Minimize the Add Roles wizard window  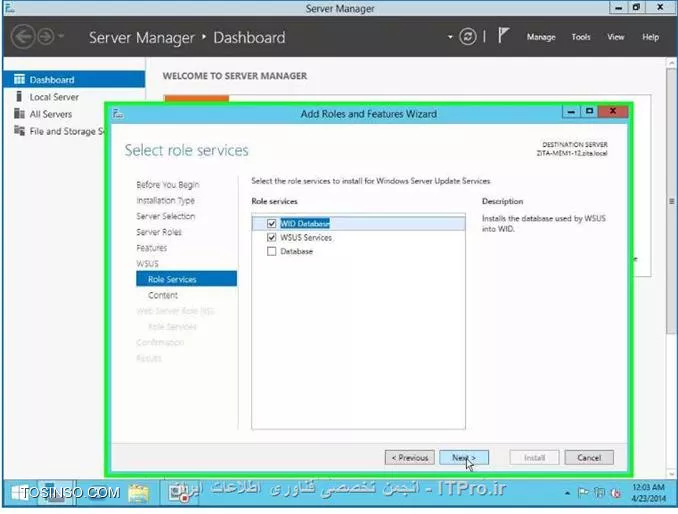click(571, 111)
